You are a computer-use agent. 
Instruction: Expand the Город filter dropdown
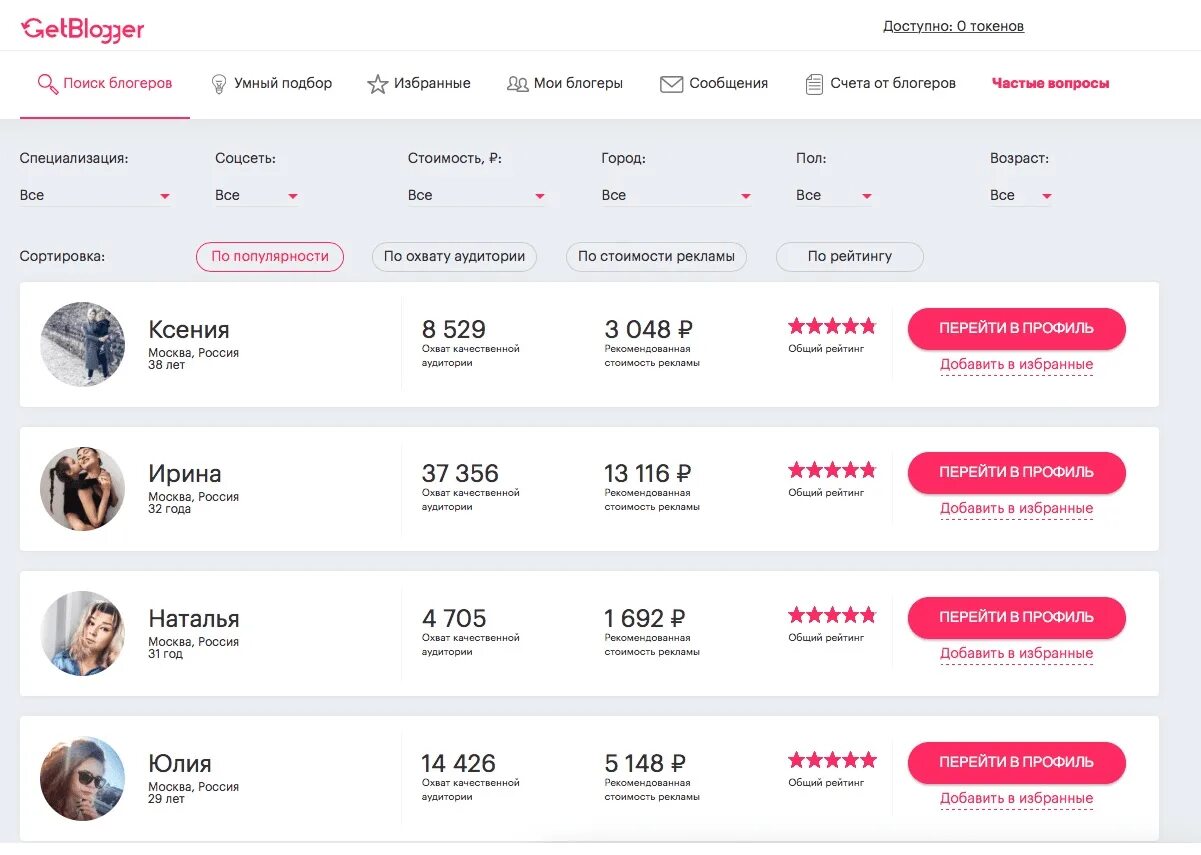click(676, 196)
